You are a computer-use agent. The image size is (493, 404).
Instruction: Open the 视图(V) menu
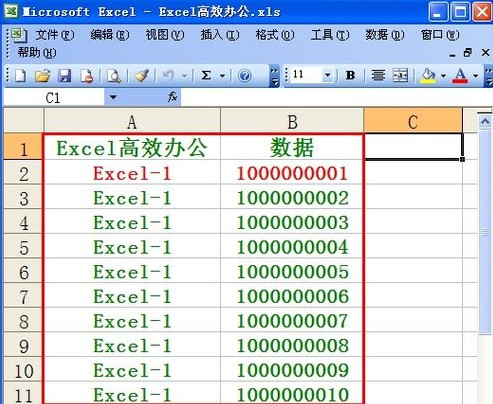click(165, 35)
